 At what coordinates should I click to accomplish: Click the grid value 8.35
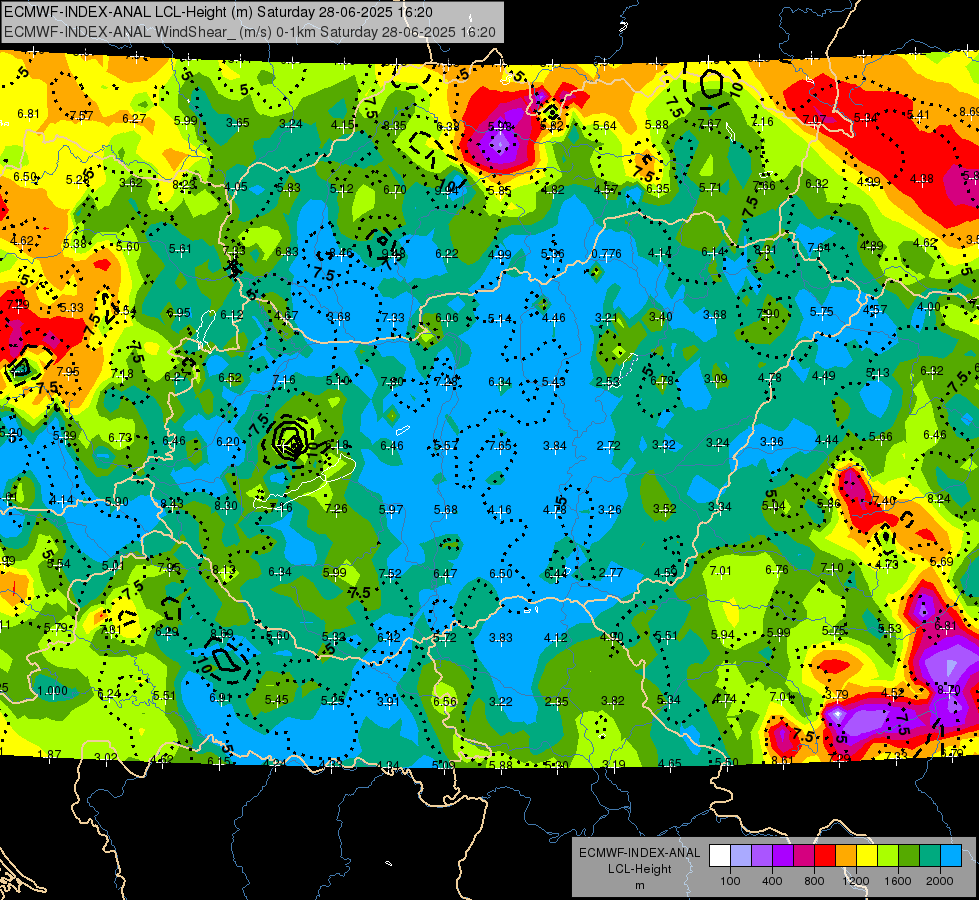[395, 126]
